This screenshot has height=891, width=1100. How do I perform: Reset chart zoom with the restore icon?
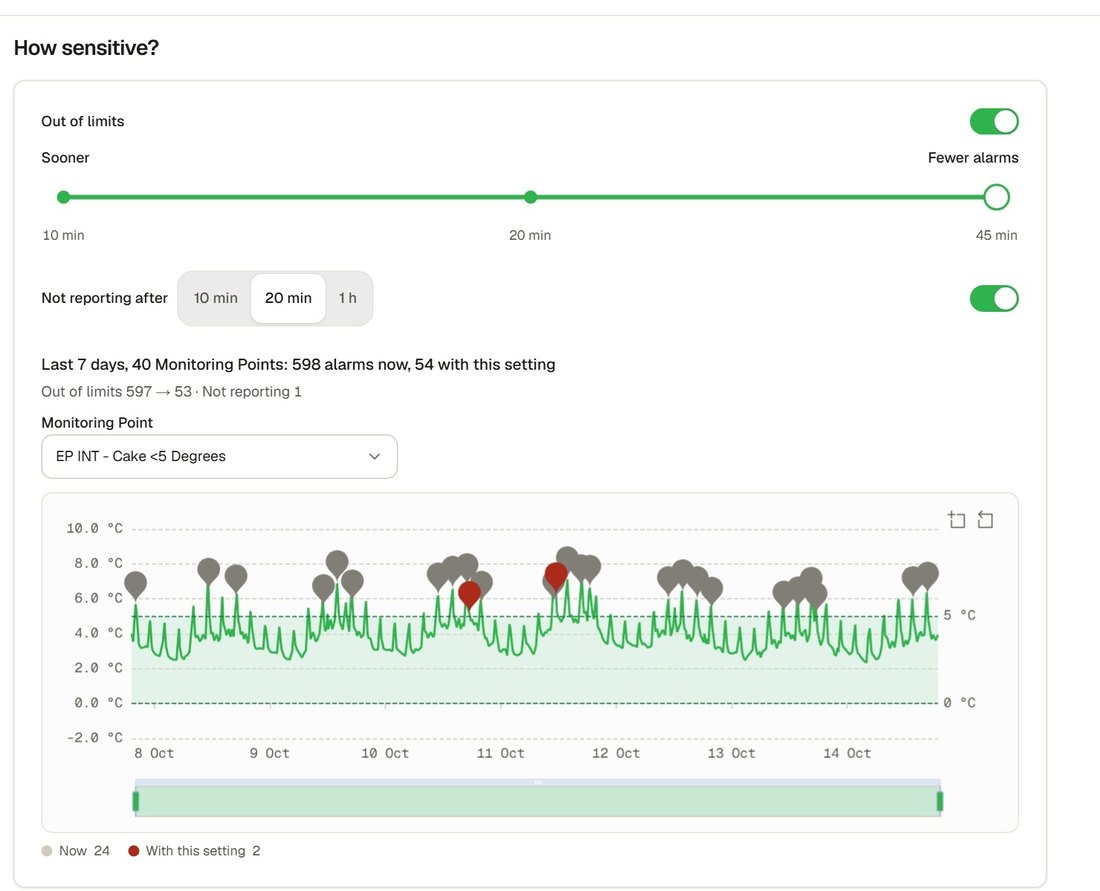click(x=985, y=520)
